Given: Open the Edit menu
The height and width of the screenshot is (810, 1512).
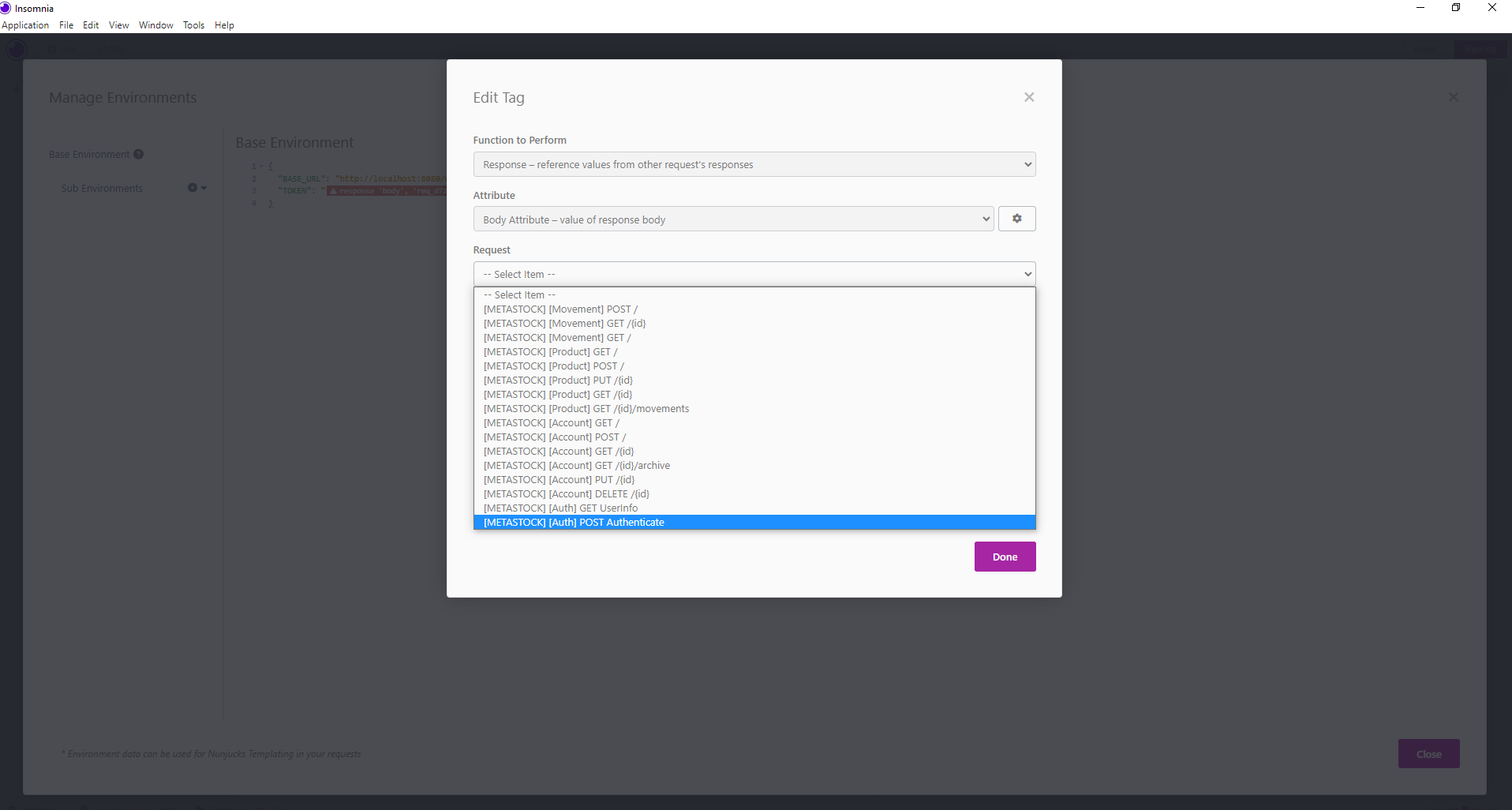Looking at the screenshot, I should pos(91,25).
